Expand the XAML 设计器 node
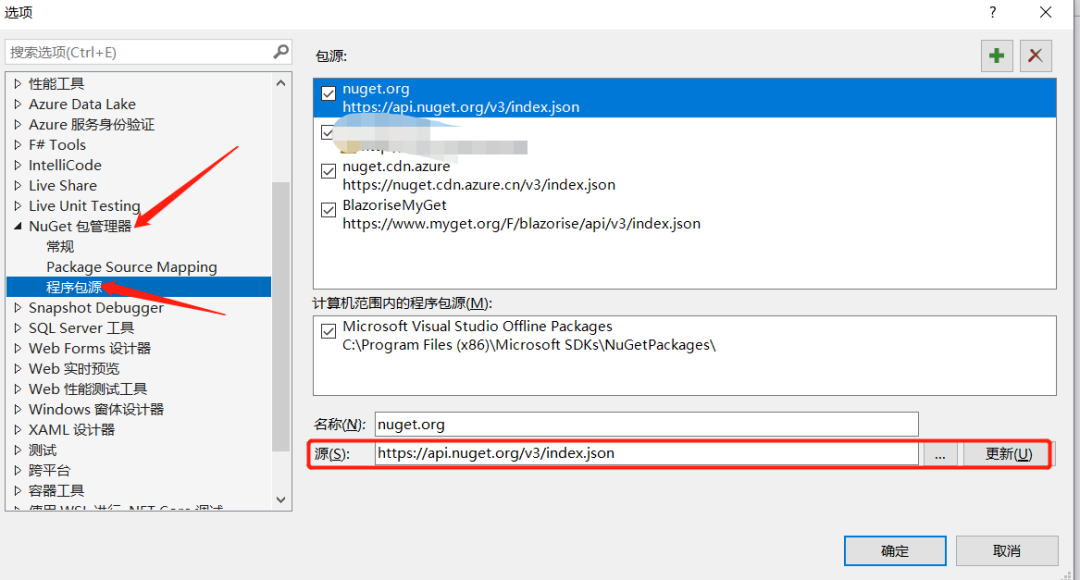The height and width of the screenshot is (580, 1080). [18, 430]
